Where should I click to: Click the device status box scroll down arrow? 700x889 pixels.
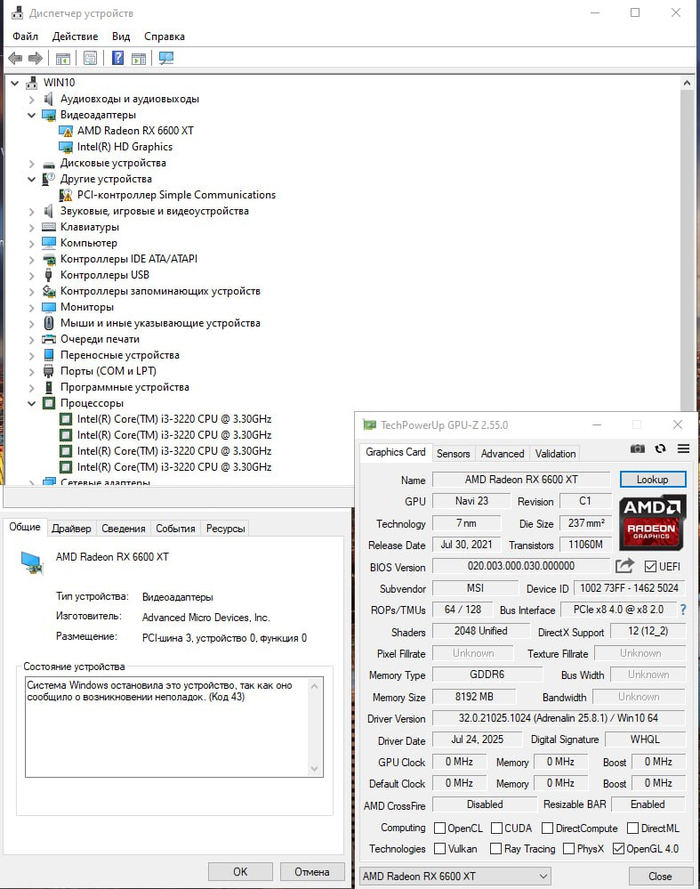coord(315,769)
